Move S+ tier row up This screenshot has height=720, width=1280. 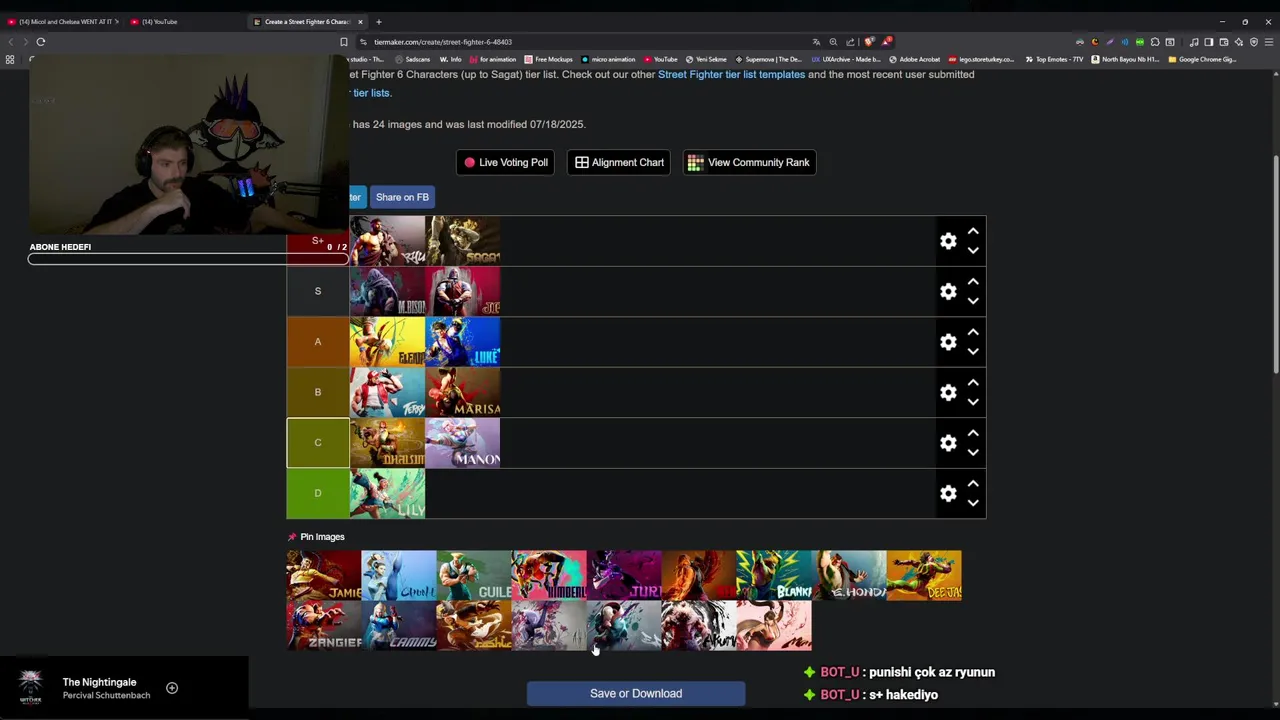[x=973, y=231]
